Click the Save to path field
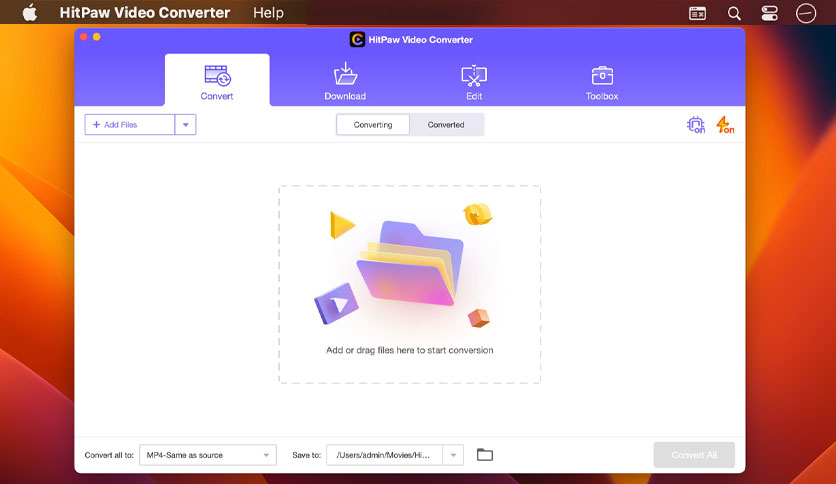This screenshot has height=484, width=836. tap(384, 455)
